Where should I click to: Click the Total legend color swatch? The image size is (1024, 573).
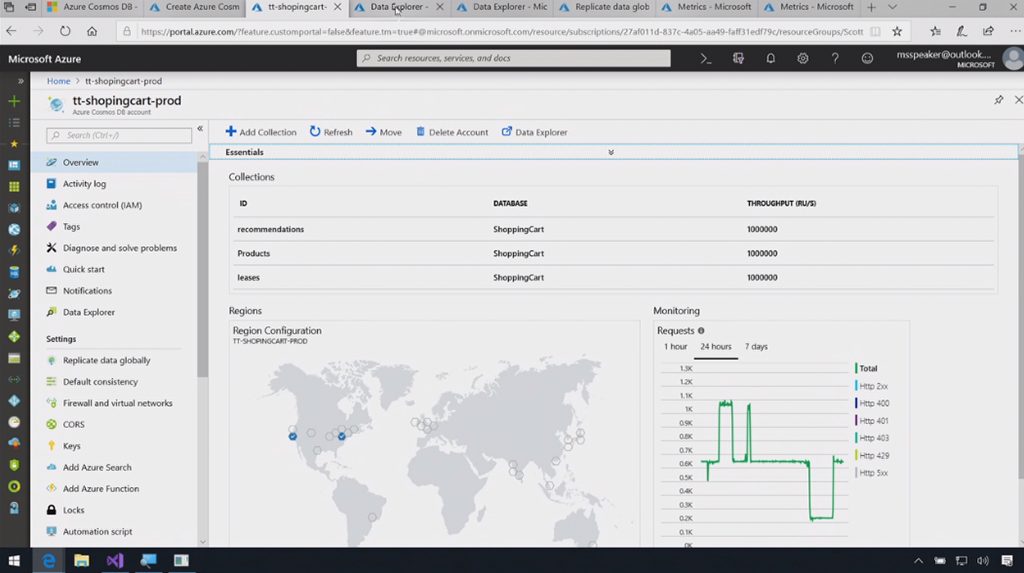coord(856,369)
